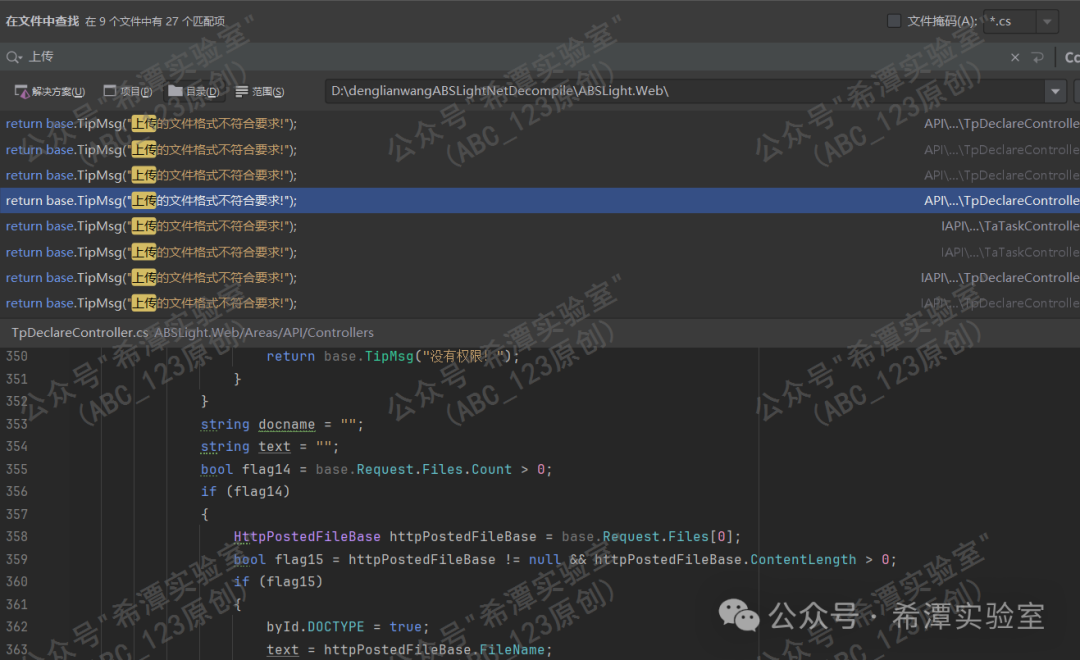Switch scope to 范围(S) tab
Image resolution: width=1080 pixels, height=660 pixels.
point(260,92)
